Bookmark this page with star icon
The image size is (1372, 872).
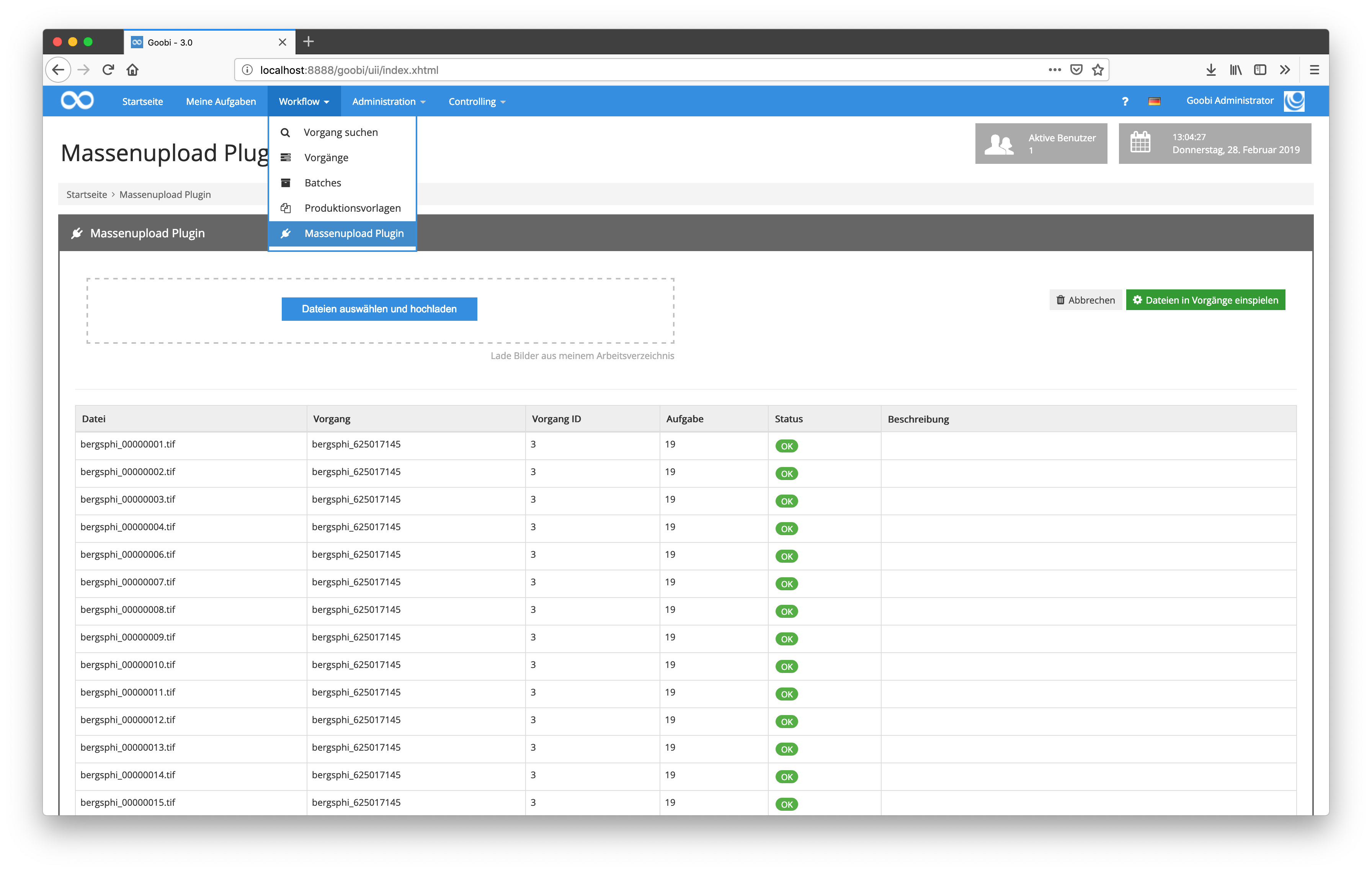click(1098, 70)
